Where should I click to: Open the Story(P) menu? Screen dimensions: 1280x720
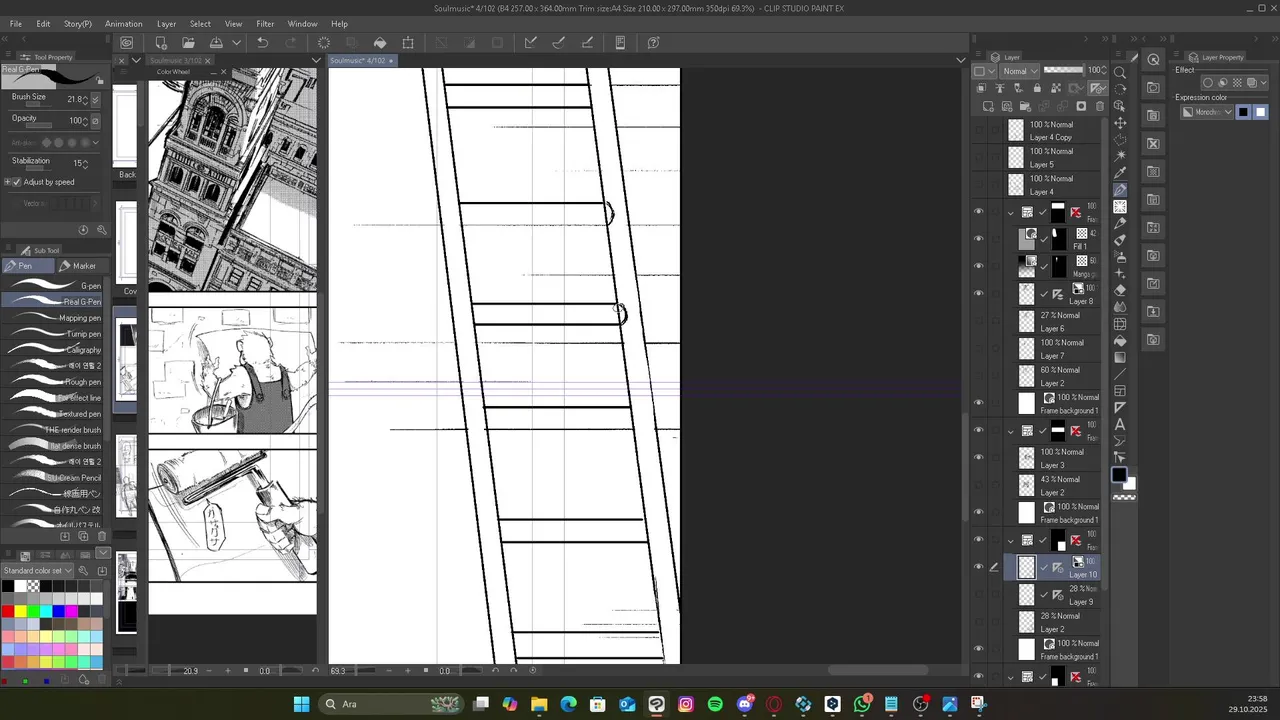(77, 24)
